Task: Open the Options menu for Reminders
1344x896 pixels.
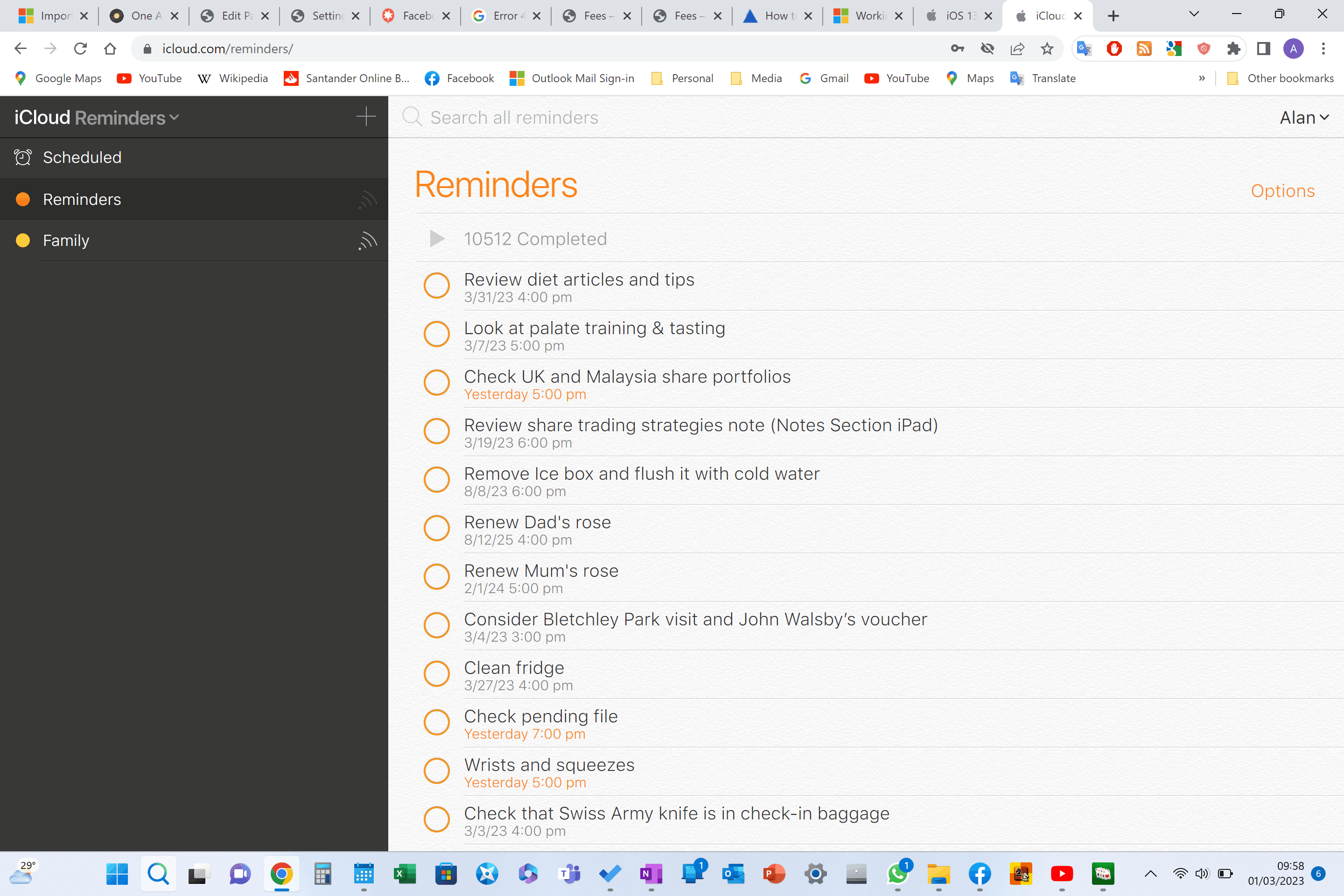Action: coord(1282,191)
